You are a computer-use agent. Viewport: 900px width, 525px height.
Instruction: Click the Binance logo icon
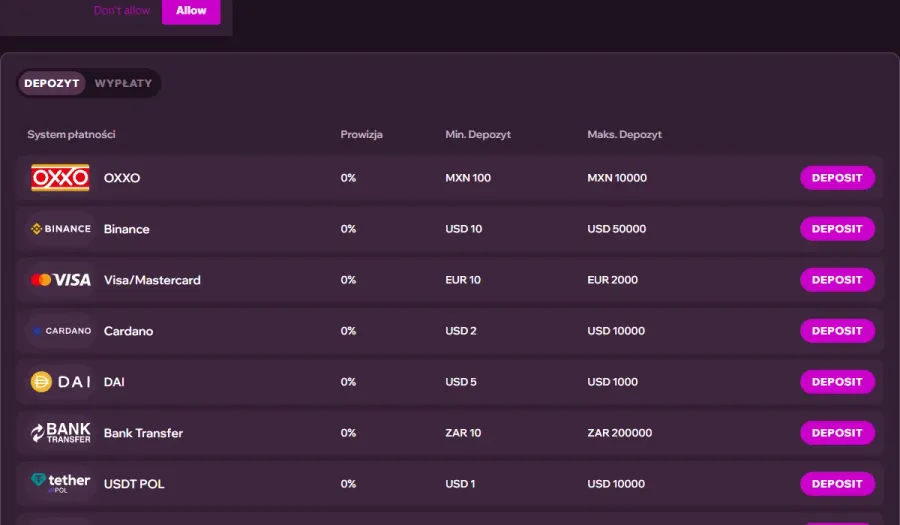point(60,229)
